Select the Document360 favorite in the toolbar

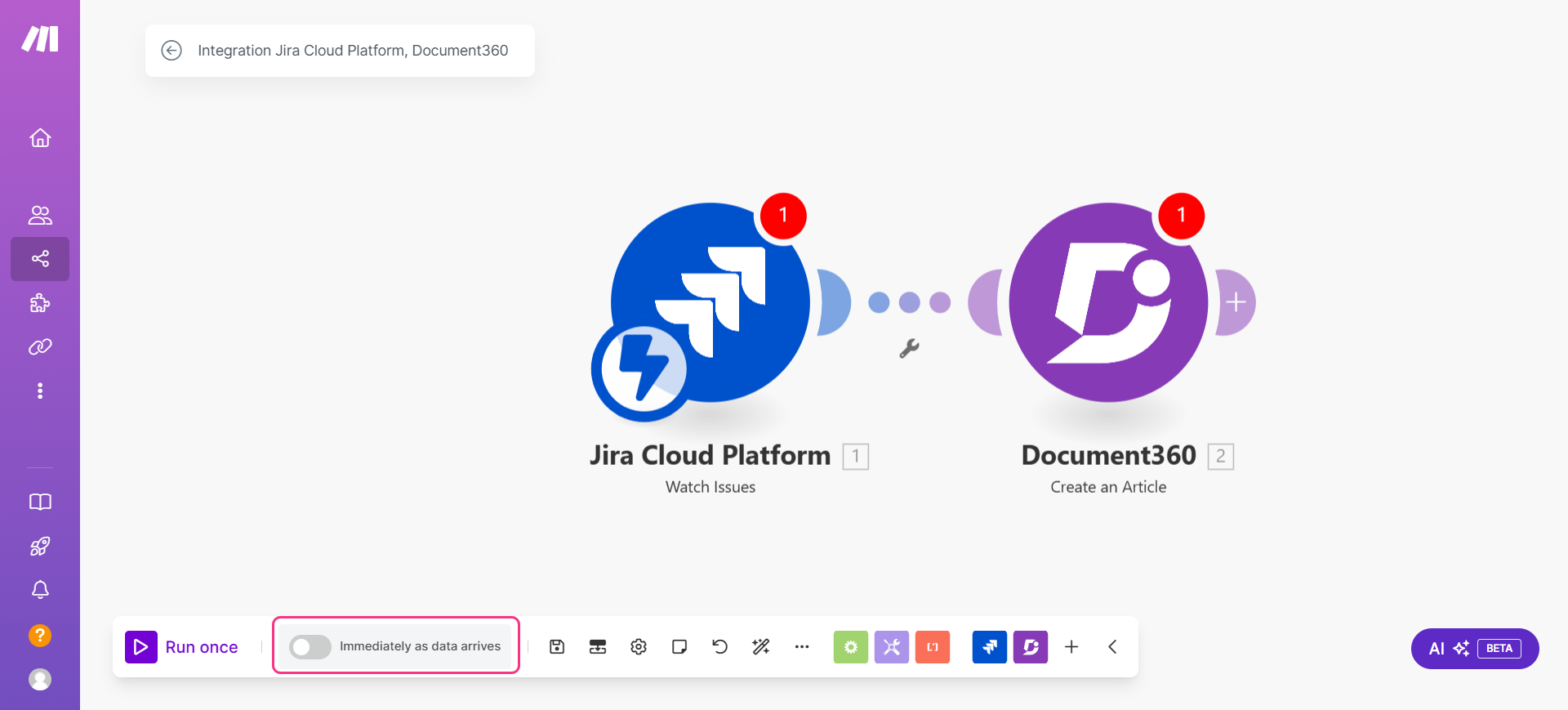1031,647
